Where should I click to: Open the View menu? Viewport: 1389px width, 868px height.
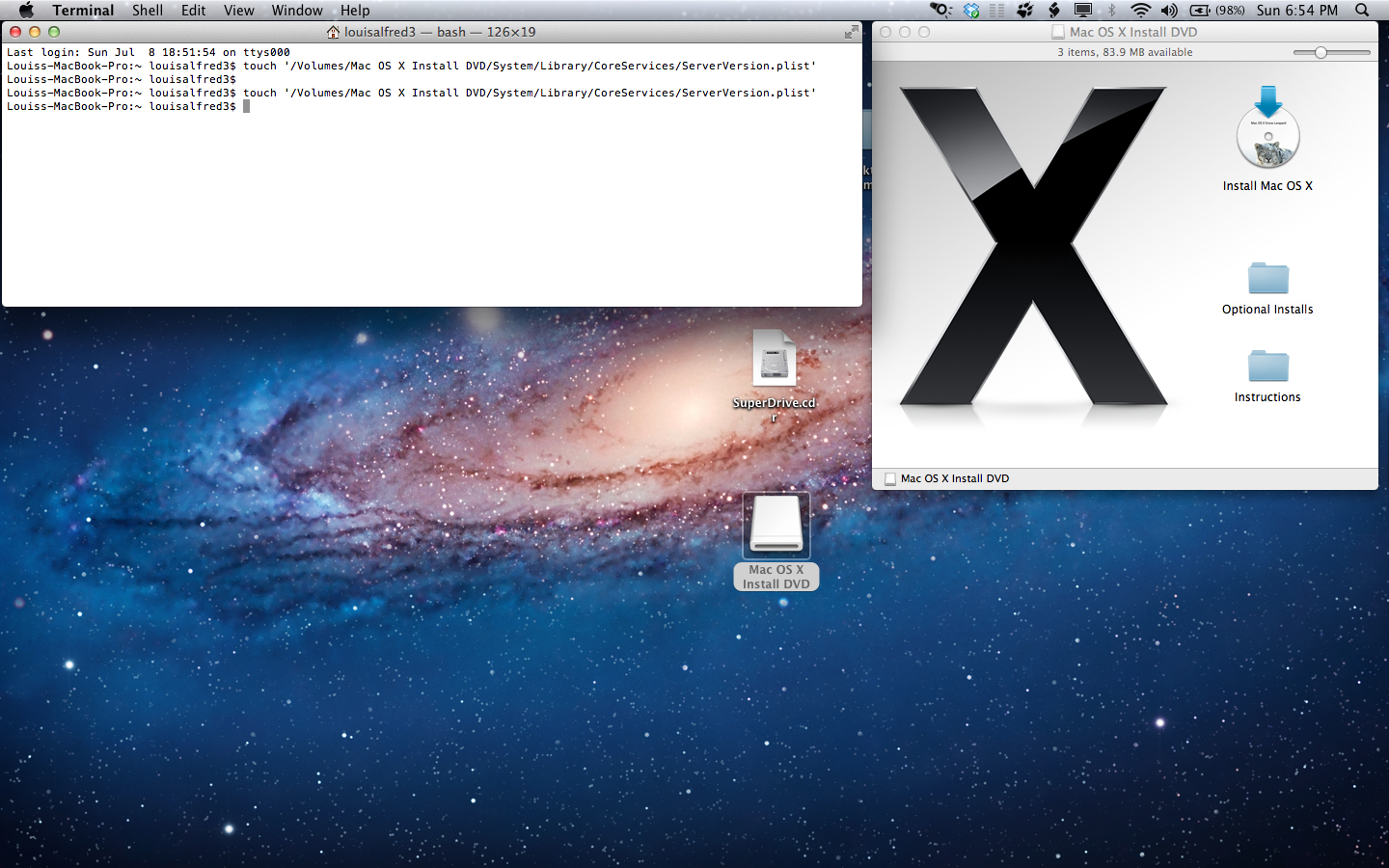tap(239, 10)
